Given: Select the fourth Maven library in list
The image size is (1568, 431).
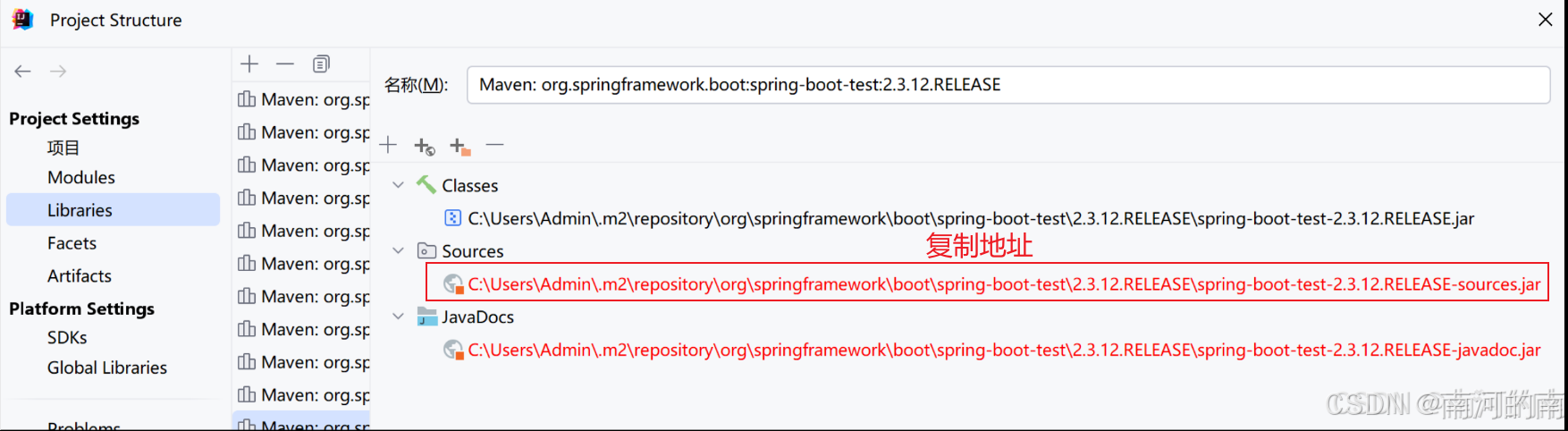Looking at the screenshot, I should [302, 198].
